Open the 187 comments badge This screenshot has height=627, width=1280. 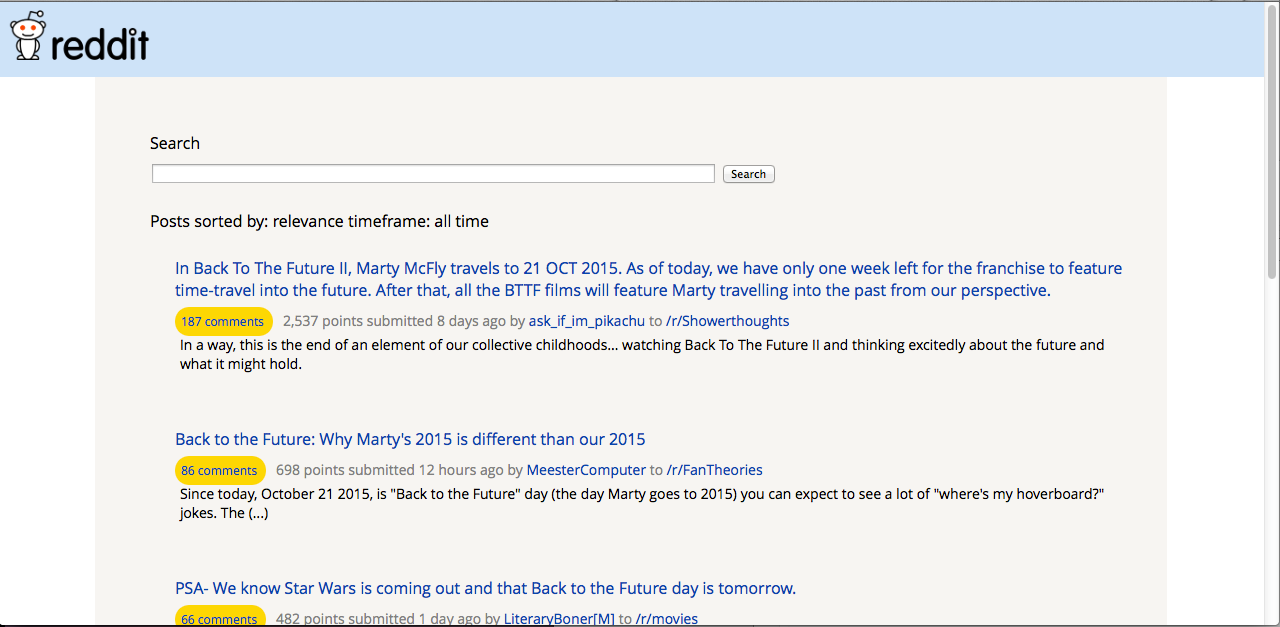(223, 321)
